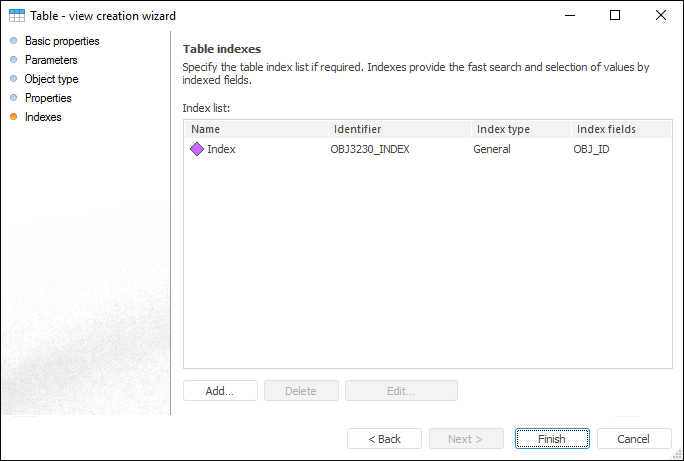The image size is (684, 461).
Task: Go to the Object type step
Action: (51, 79)
